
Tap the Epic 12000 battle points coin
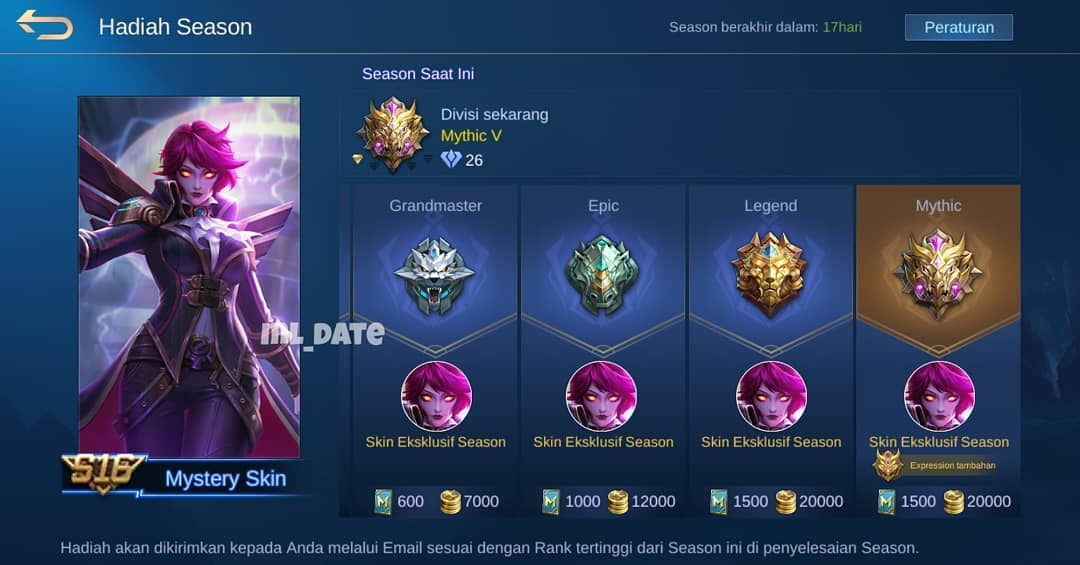pyautogui.click(x=618, y=502)
